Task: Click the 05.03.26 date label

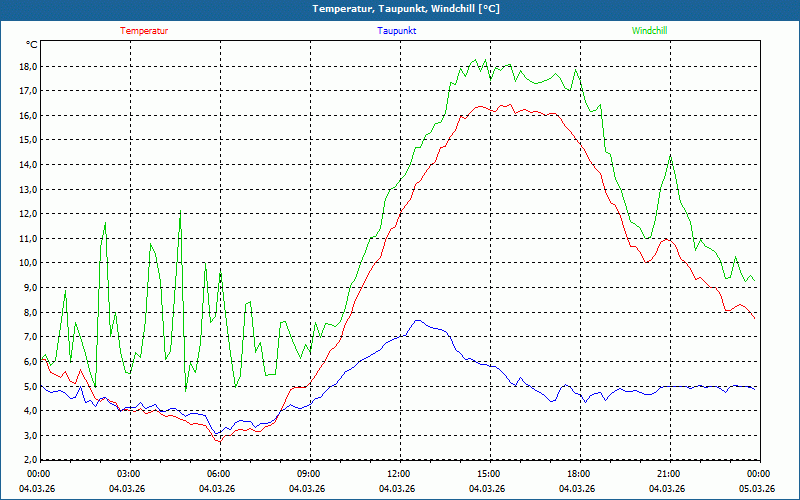Action: (x=757, y=489)
